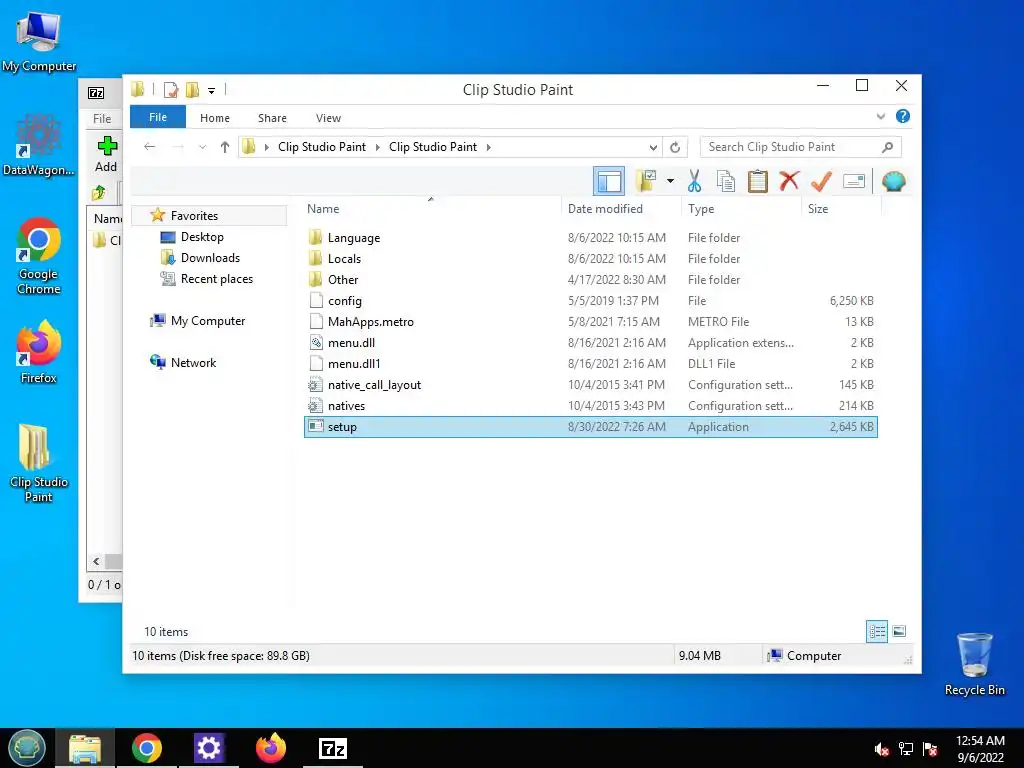Screen dimensions: 1024x768
Task: Open Chrome from the taskbar
Action: [147, 748]
